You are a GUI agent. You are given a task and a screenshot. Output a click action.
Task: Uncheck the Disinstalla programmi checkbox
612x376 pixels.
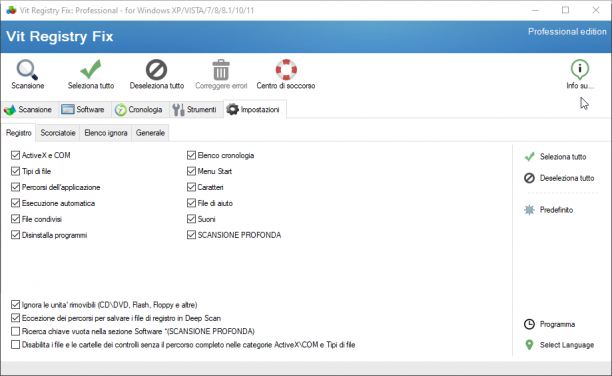click(x=15, y=235)
